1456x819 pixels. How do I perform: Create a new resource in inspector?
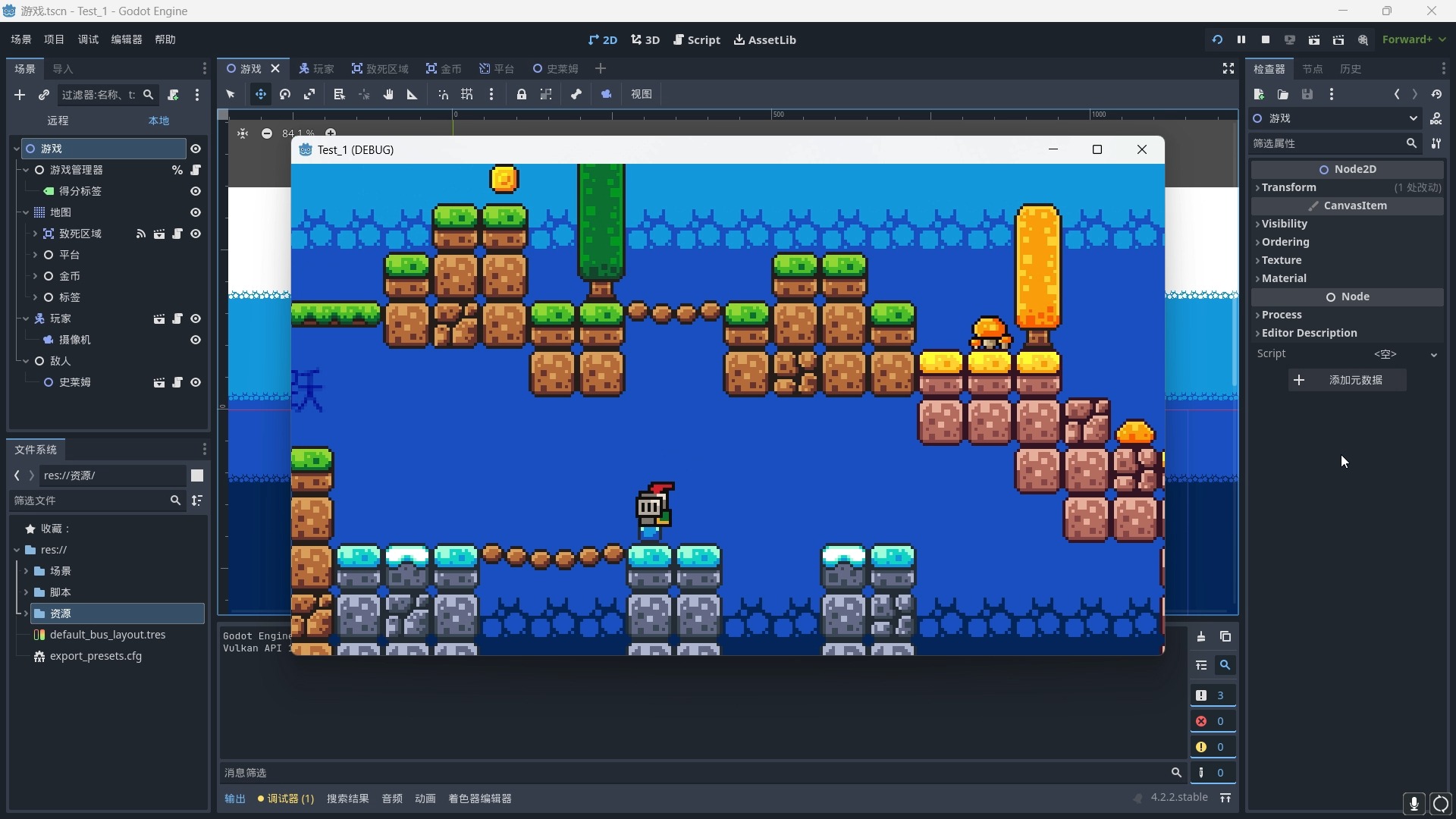tap(1259, 94)
